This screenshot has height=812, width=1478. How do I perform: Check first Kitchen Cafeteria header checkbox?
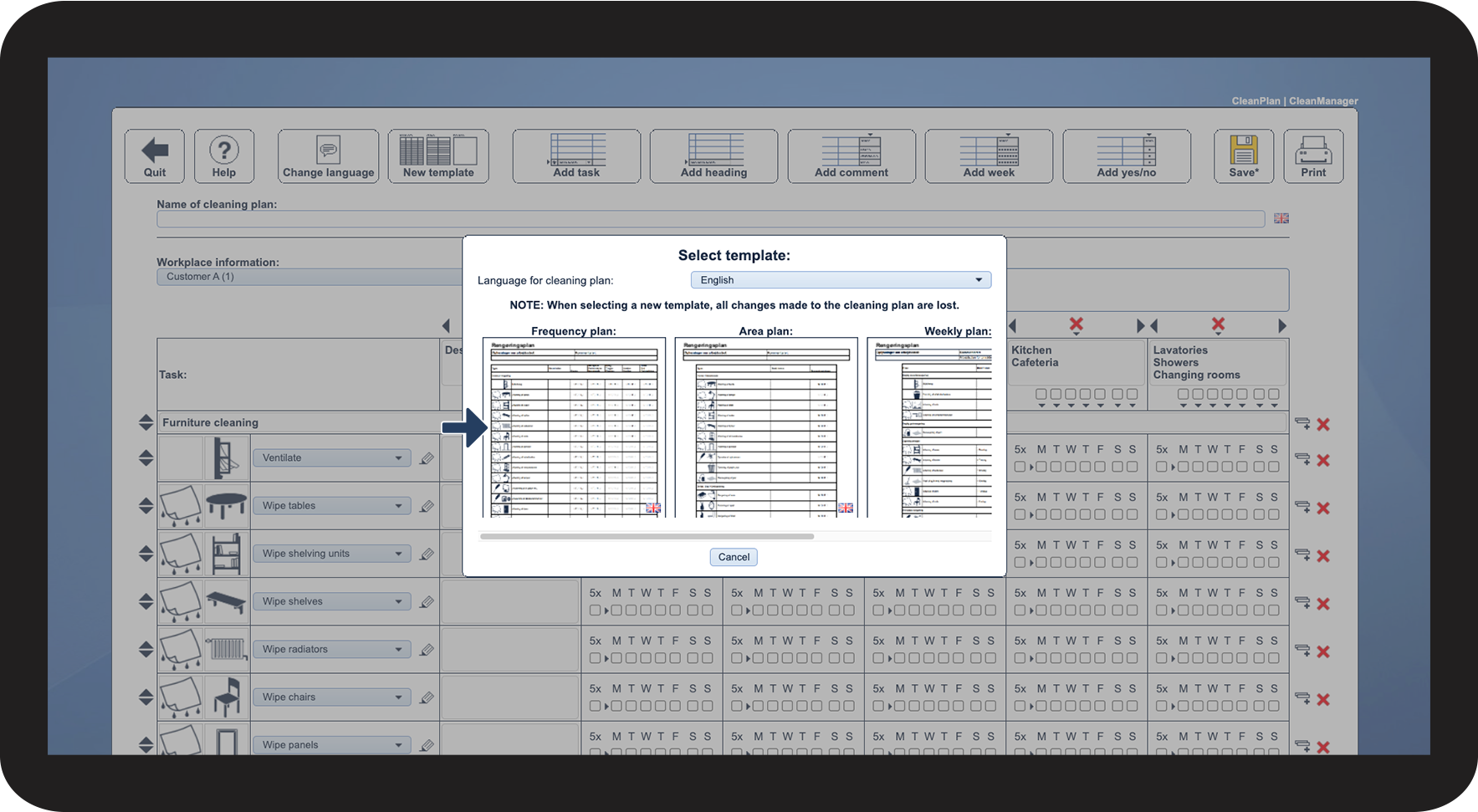click(1041, 394)
